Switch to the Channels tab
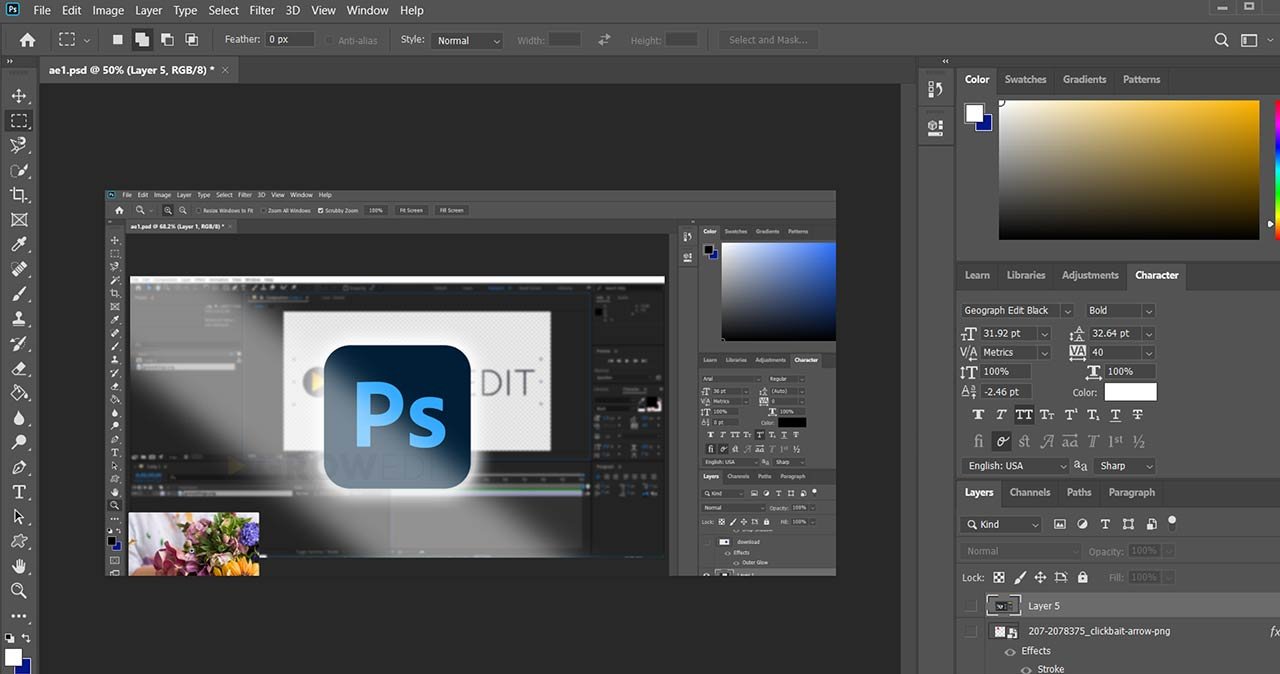Viewport: 1280px width, 674px height. (1030, 492)
